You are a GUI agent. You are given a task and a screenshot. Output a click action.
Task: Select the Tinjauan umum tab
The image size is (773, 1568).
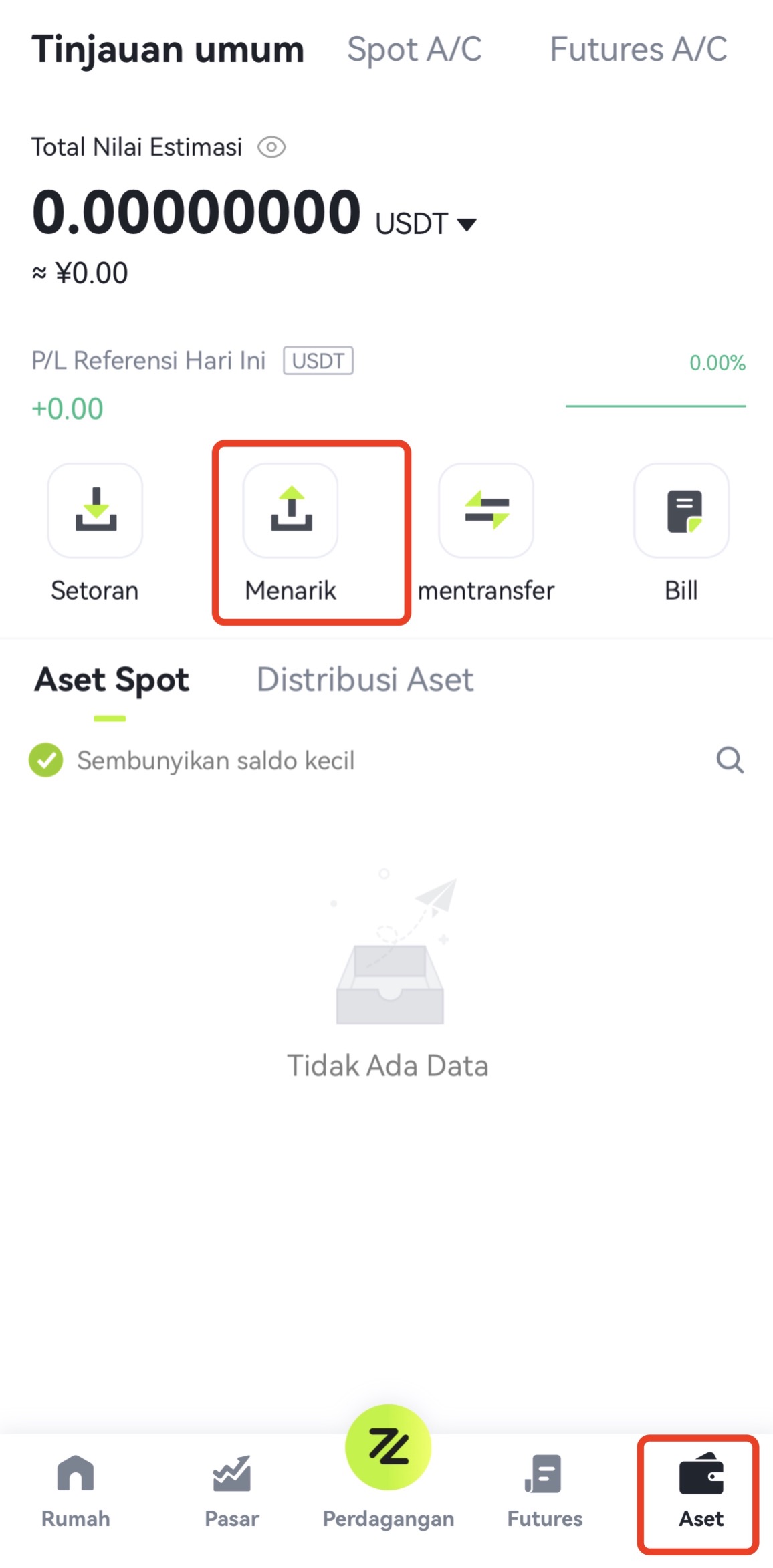[168, 51]
